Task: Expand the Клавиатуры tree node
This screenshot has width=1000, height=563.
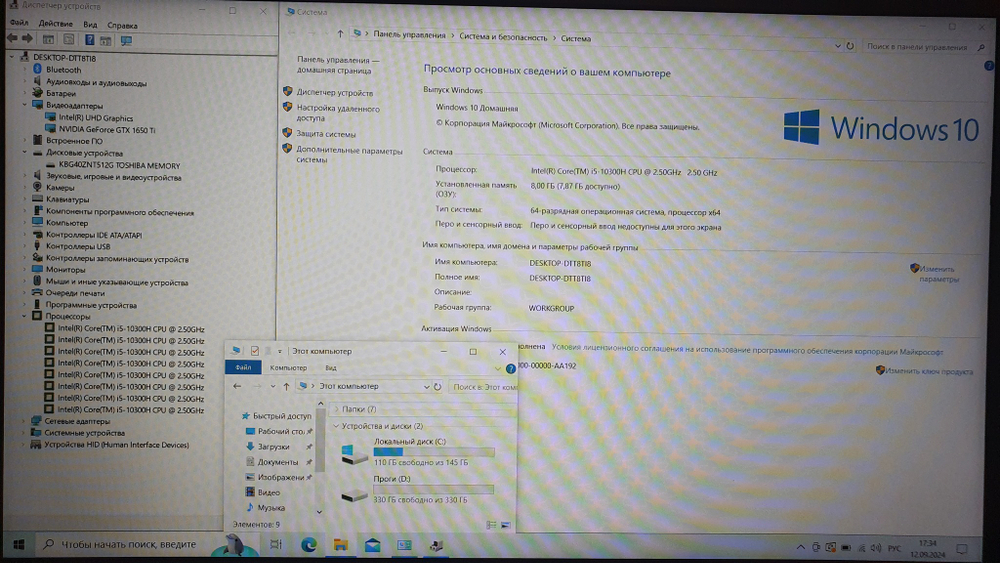Action: pos(25,200)
